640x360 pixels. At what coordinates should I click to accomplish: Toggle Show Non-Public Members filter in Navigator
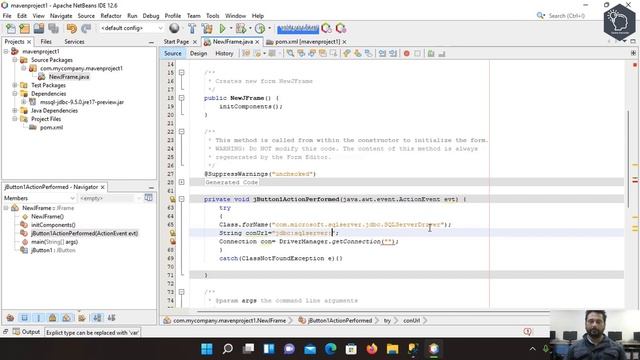(x=53, y=318)
